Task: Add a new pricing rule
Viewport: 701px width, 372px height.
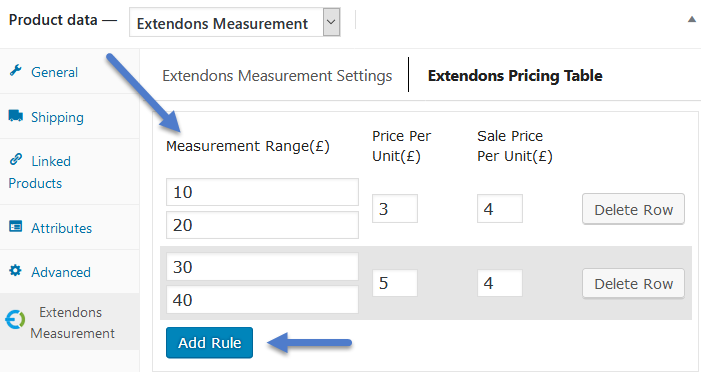Action: click(209, 342)
